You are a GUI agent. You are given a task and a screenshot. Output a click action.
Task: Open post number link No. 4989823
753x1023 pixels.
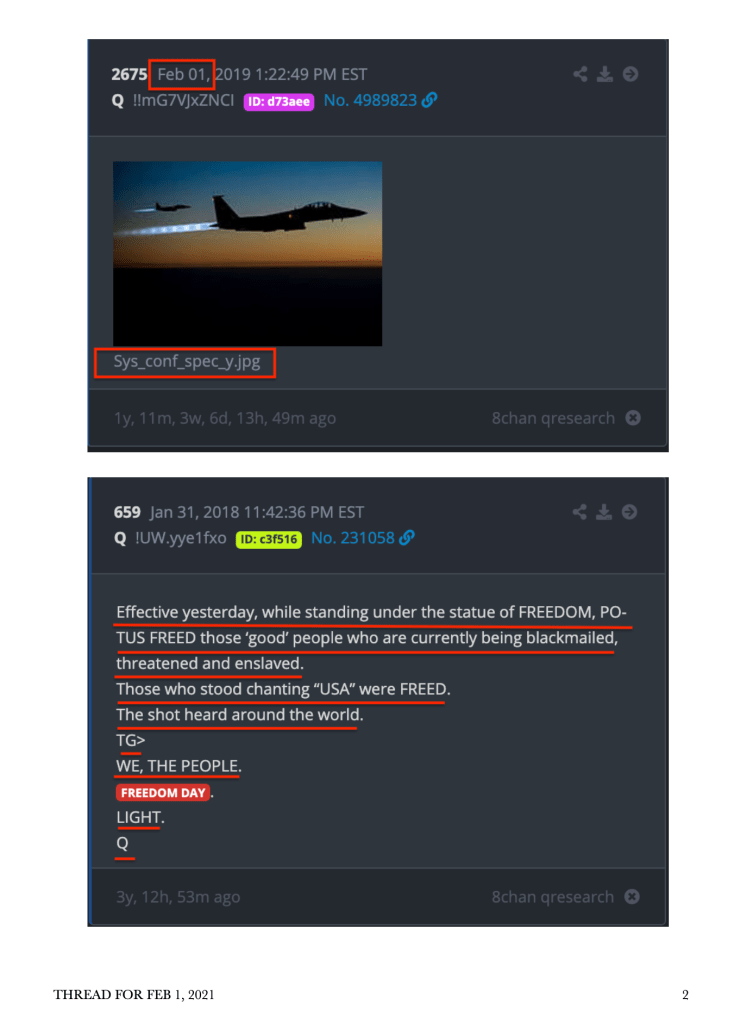[x=370, y=100]
